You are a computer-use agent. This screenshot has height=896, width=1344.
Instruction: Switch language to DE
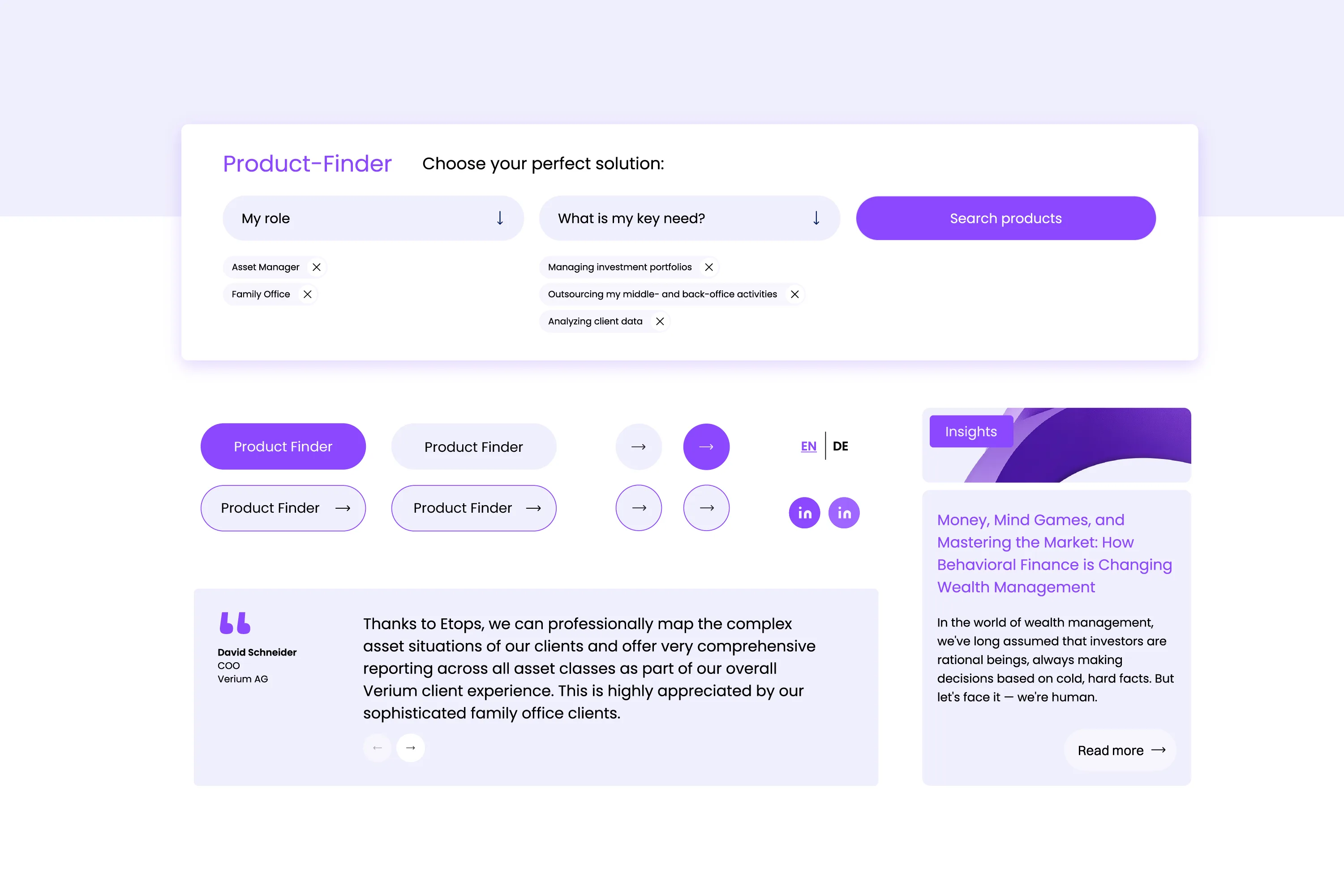[x=840, y=446]
